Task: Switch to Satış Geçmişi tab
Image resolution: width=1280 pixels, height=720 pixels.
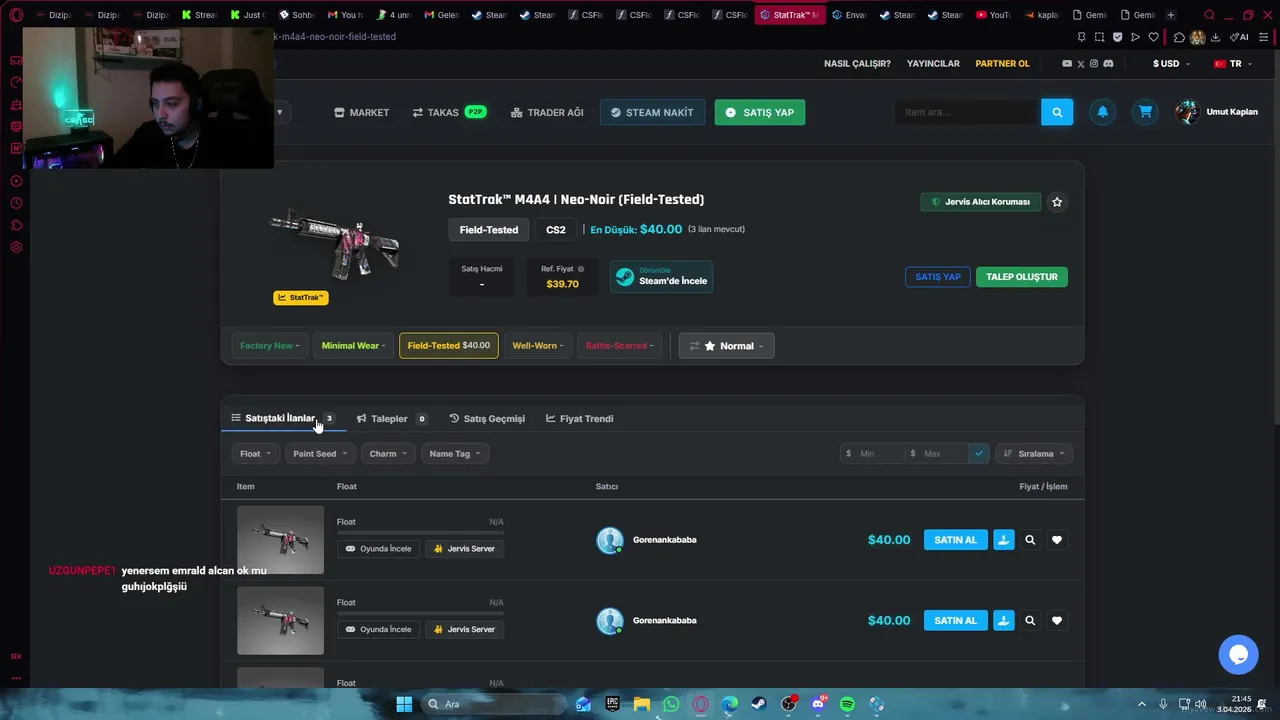Action: click(x=487, y=419)
